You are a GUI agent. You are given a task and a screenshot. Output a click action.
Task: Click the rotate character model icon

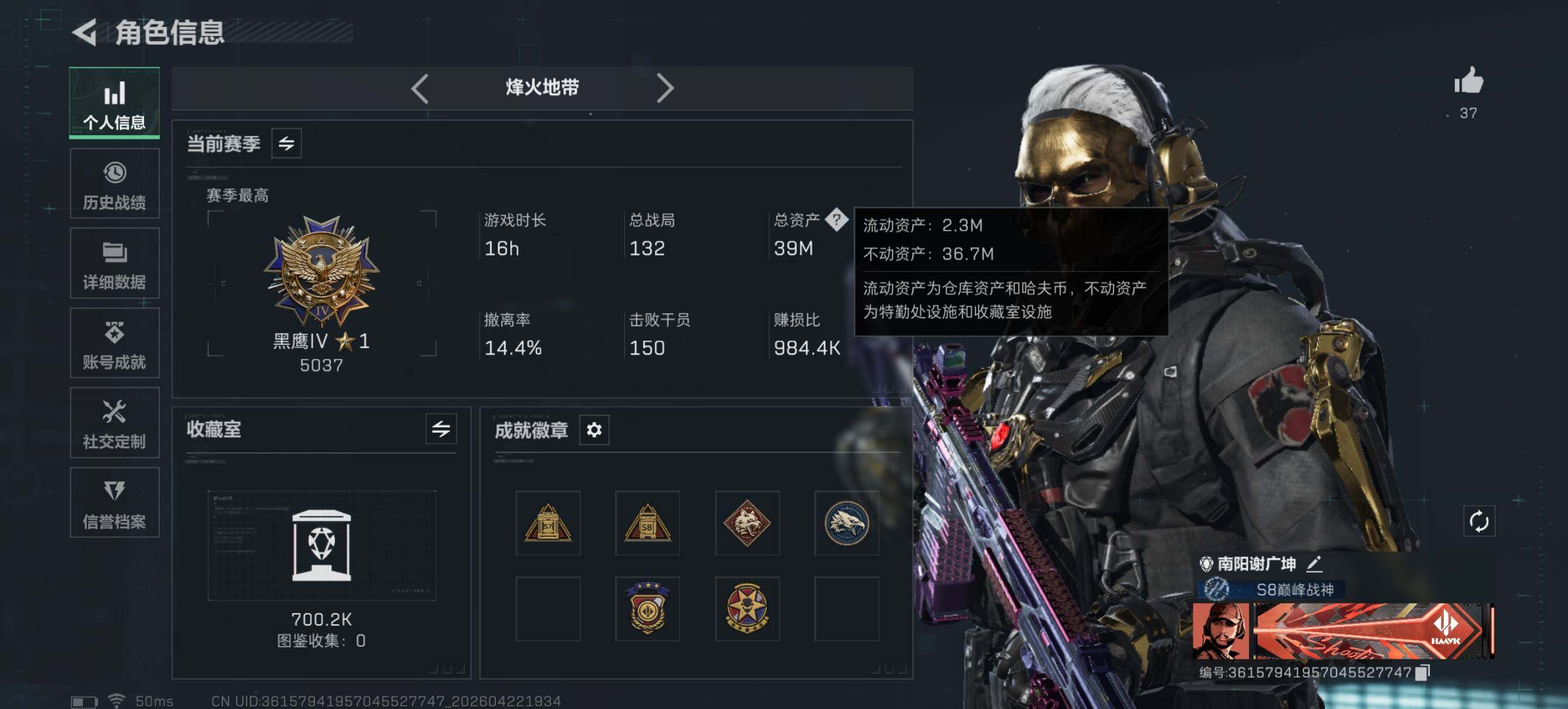pos(1479,521)
